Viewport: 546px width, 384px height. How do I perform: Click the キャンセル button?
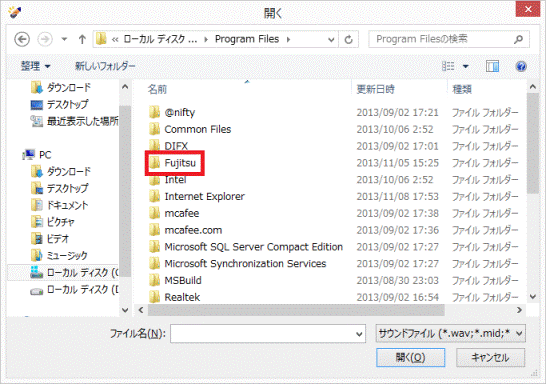pyautogui.click(x=490, y=358)
